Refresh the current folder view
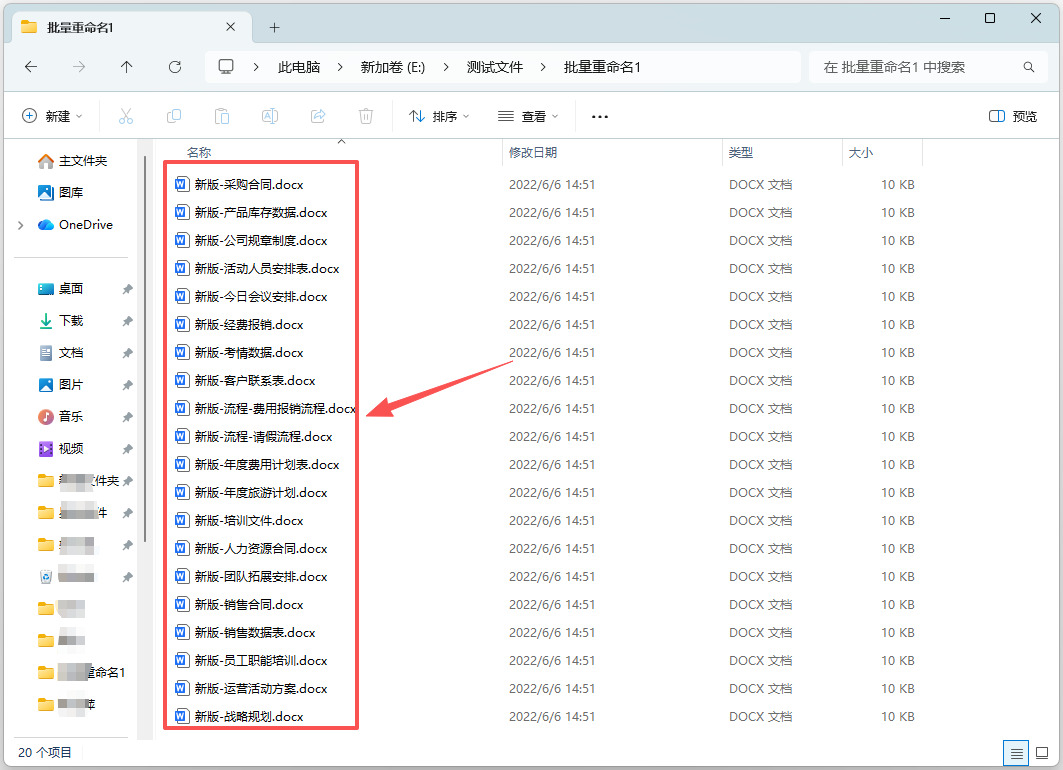1063x770 pixels. [x=175, y=66]
